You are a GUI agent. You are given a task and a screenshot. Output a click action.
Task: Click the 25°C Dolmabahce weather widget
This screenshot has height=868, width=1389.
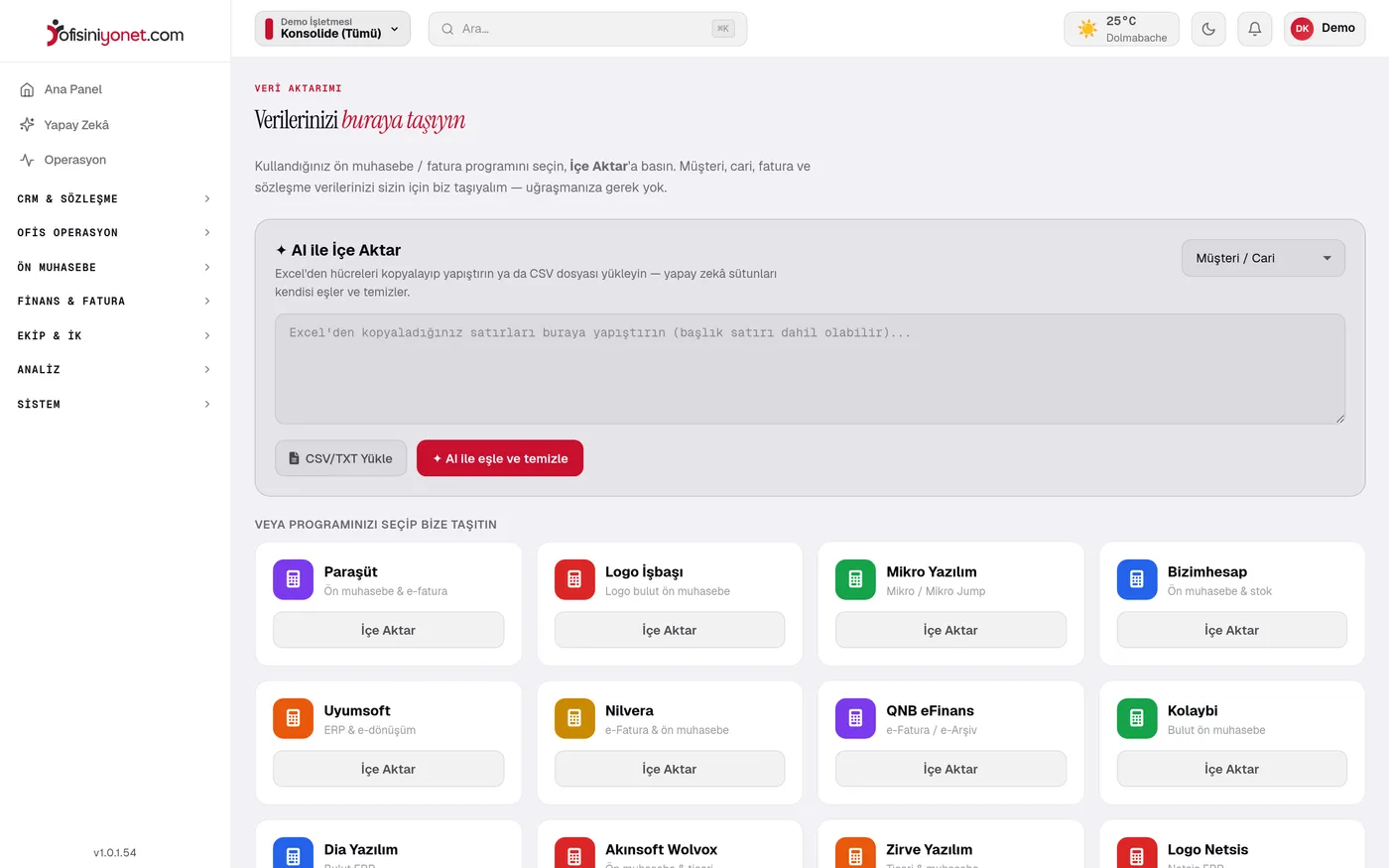coord(1121,29)
